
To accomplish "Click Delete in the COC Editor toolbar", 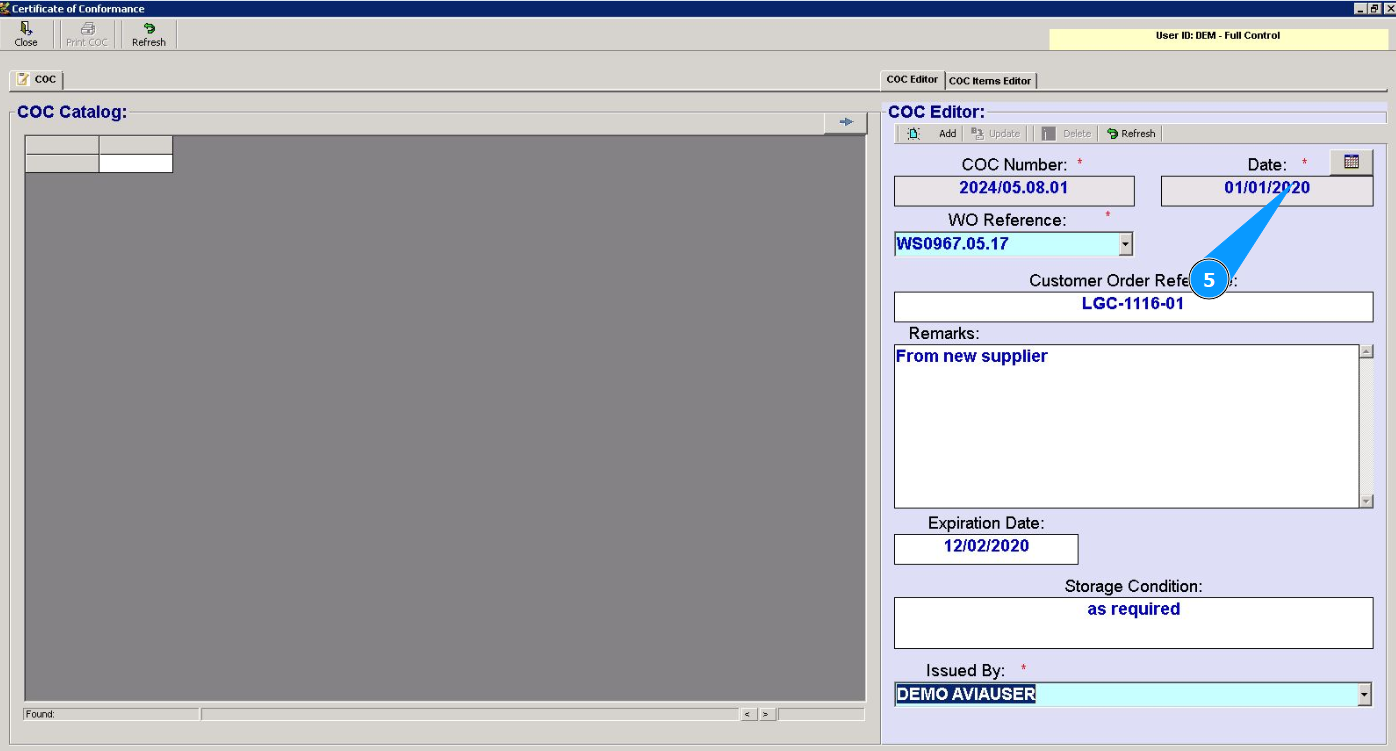I will click(1067, 134).
